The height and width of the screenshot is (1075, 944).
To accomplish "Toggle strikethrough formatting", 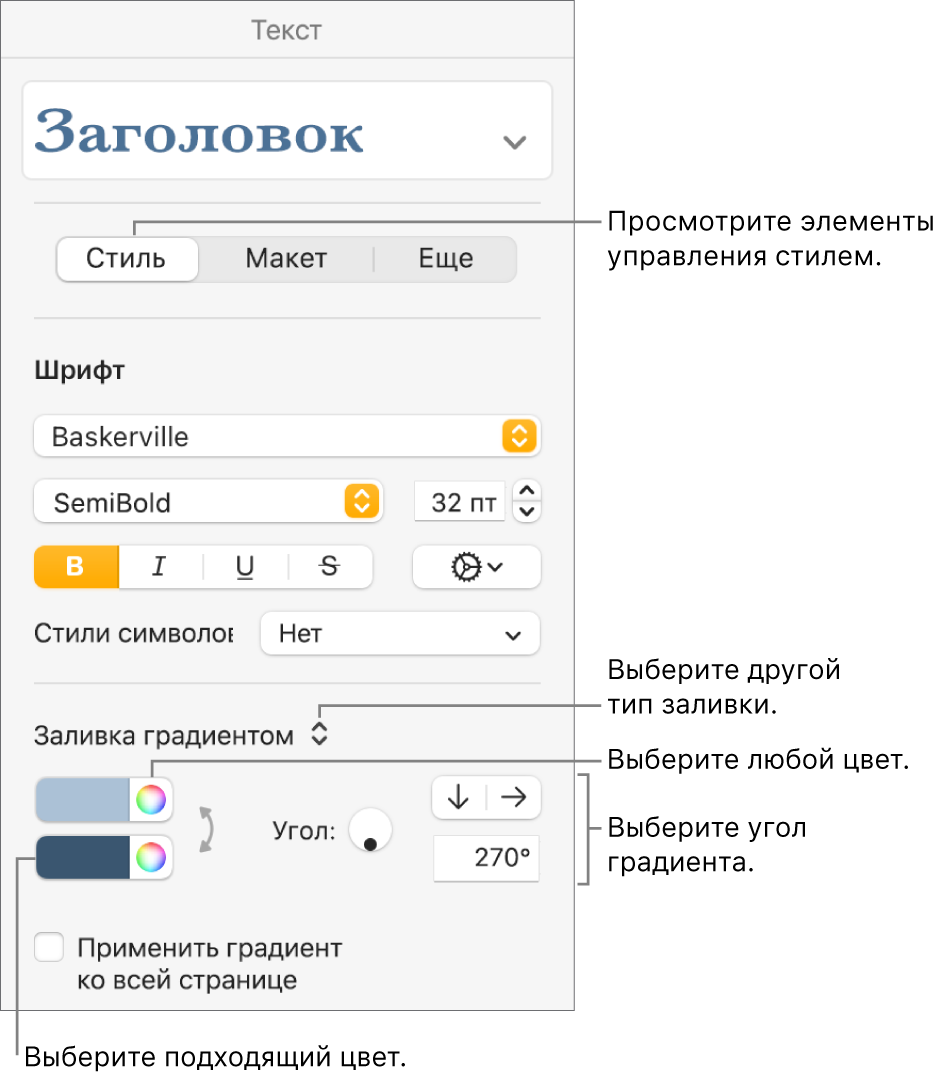I will [330, 567].
